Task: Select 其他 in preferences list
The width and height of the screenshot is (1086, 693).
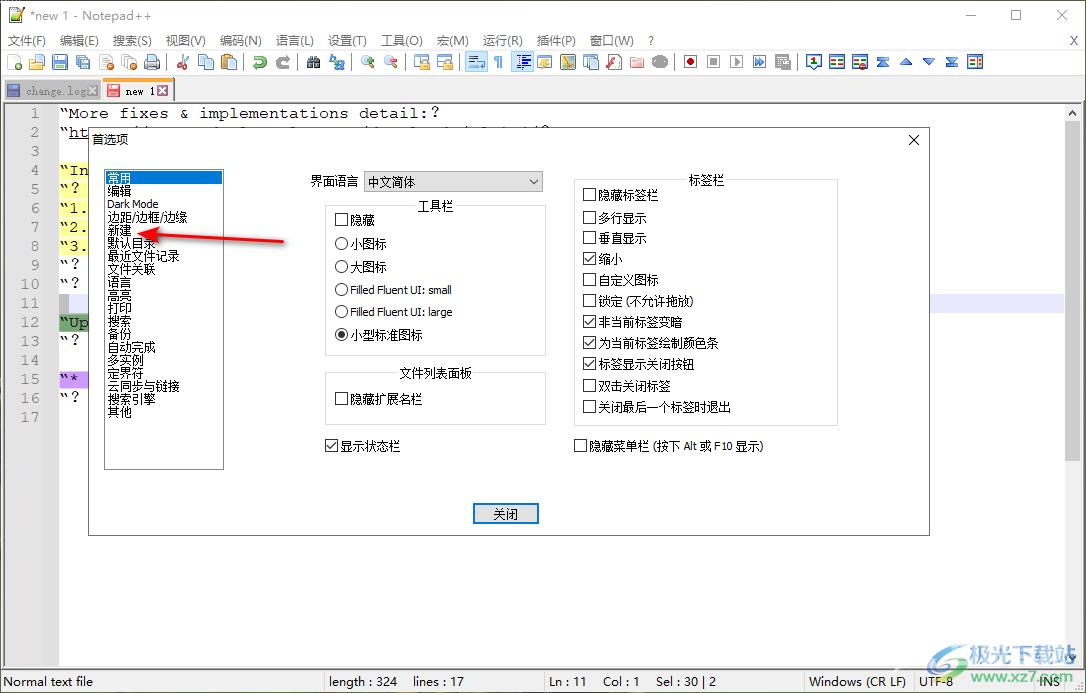Action: point(119,412)
